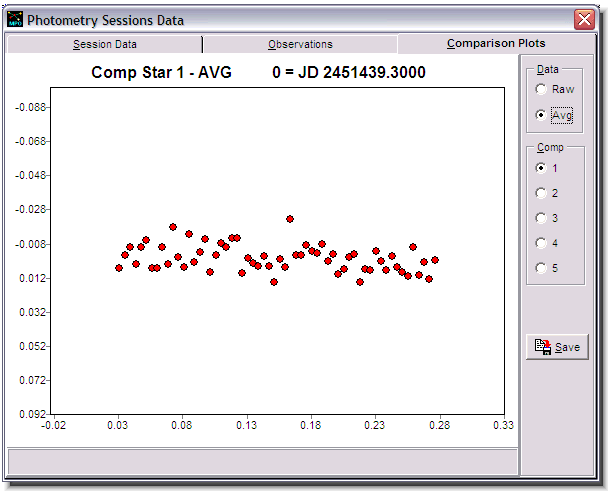The height and width of the screenshot is (492, 611).
Task: Open the Observations tab
Action: coord(300,44)
